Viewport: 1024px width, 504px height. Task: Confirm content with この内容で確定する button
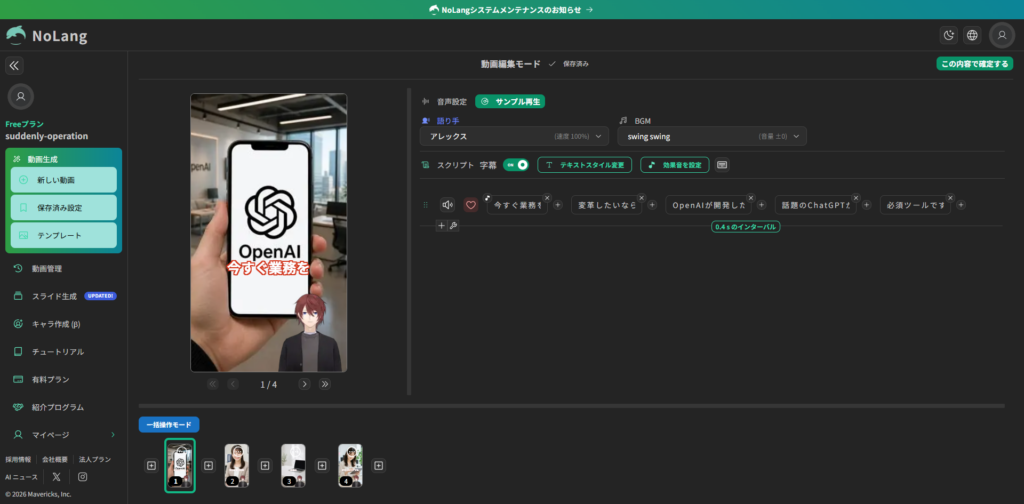[974, 64]
